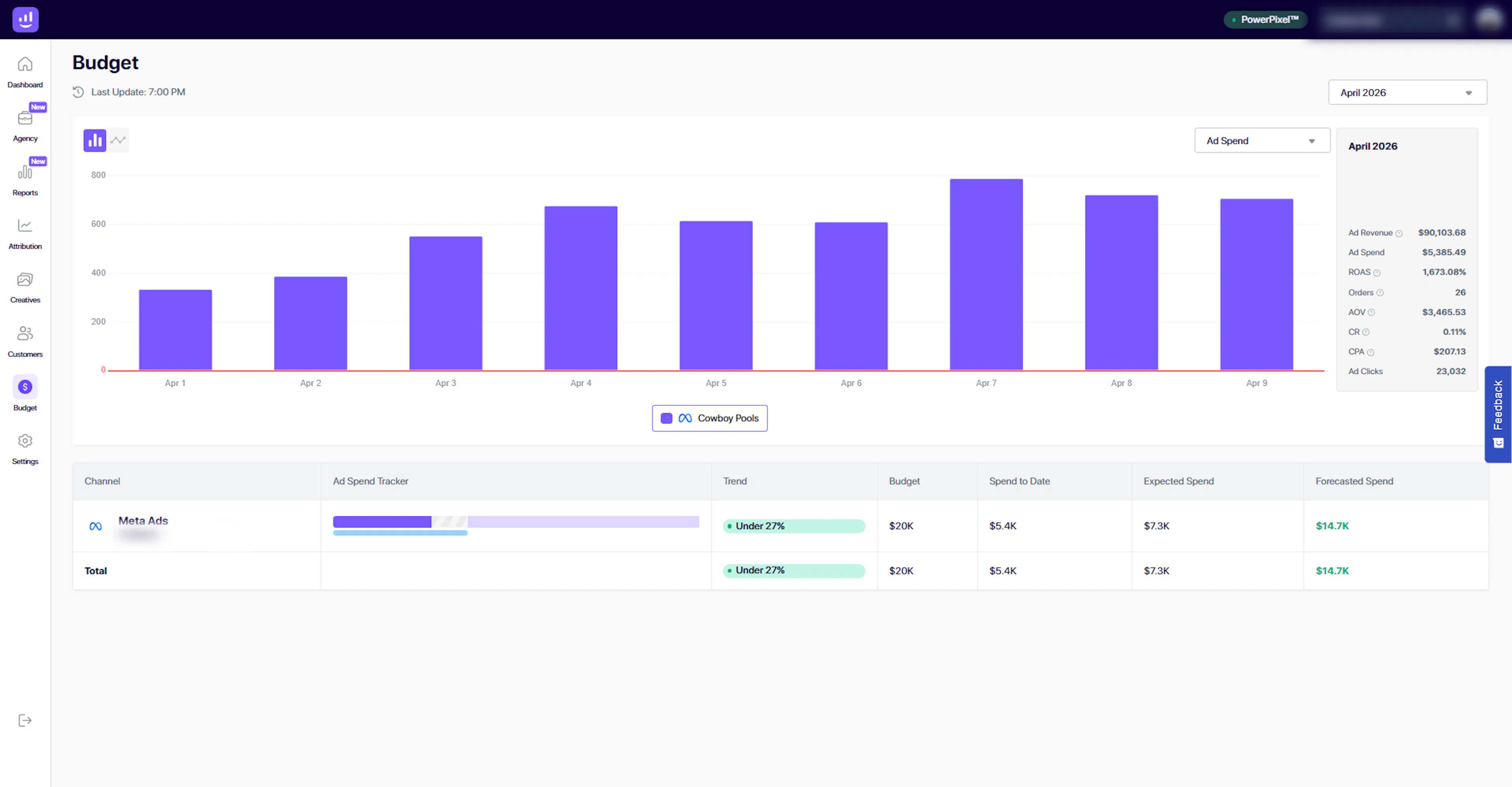The height and width of the screenshot is (787, 1512).
Task: Click the logout icon in sidebar
Action: 25,721
